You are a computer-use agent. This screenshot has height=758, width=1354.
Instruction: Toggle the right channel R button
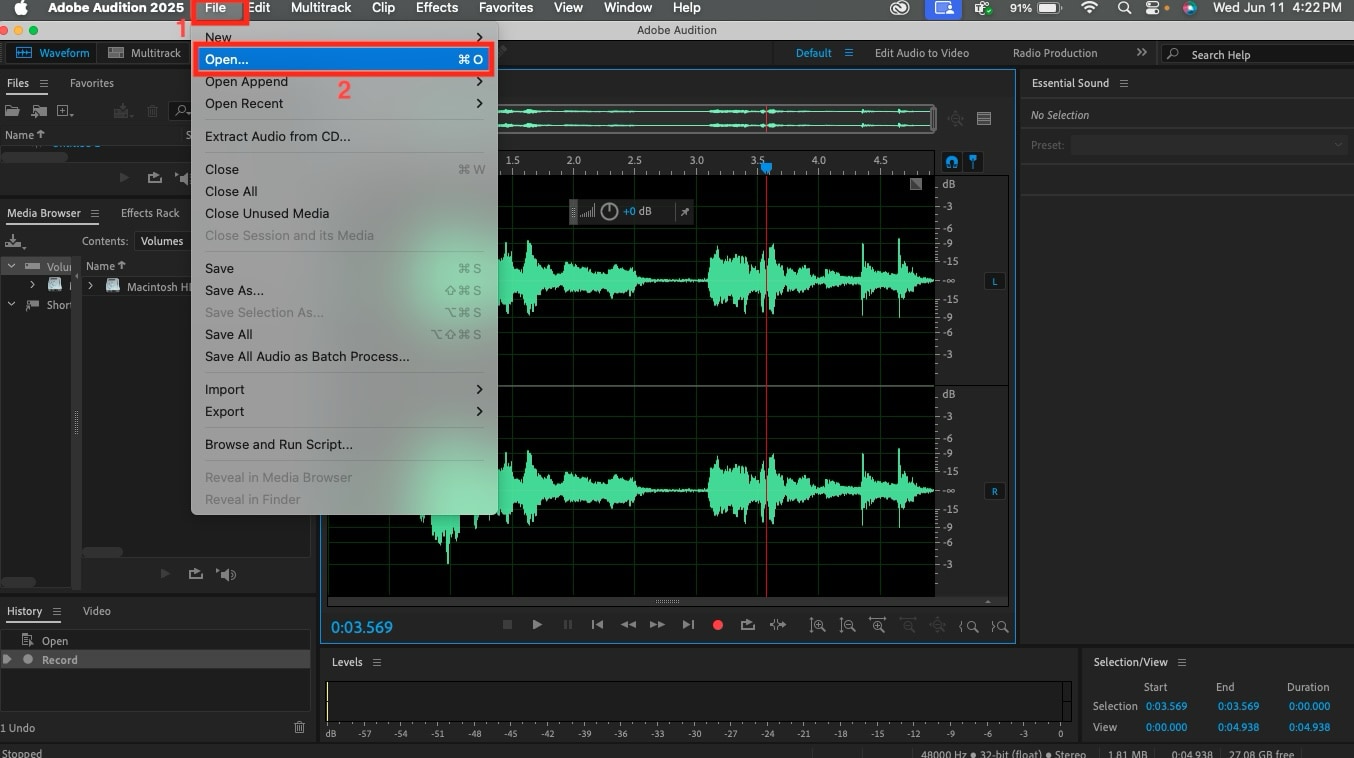coord(995,491)
